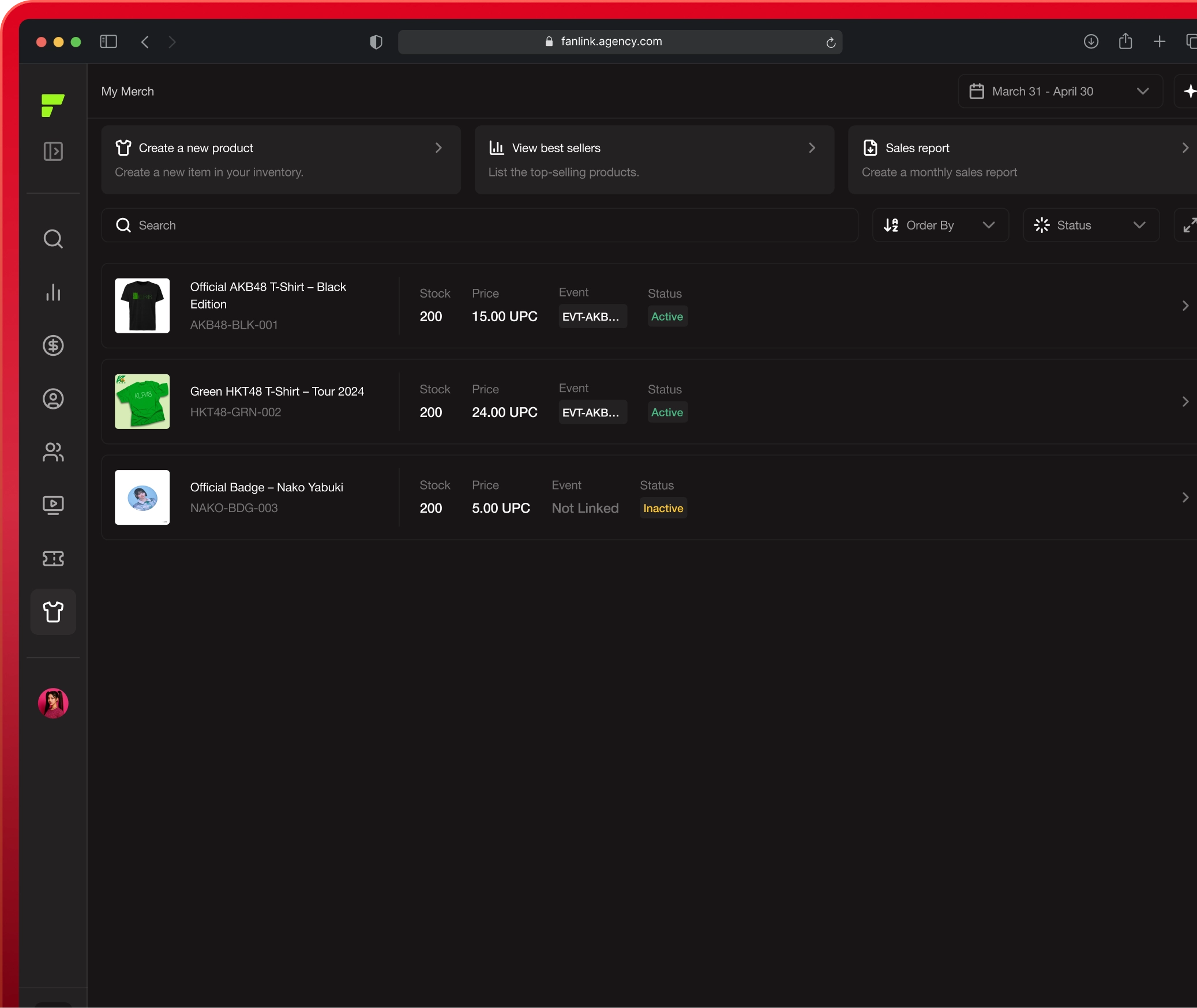The height and width of the screenshot is (1008, 1197).
Task: Open the ticket events sidebar icon
Action: [x=53, y=558]
